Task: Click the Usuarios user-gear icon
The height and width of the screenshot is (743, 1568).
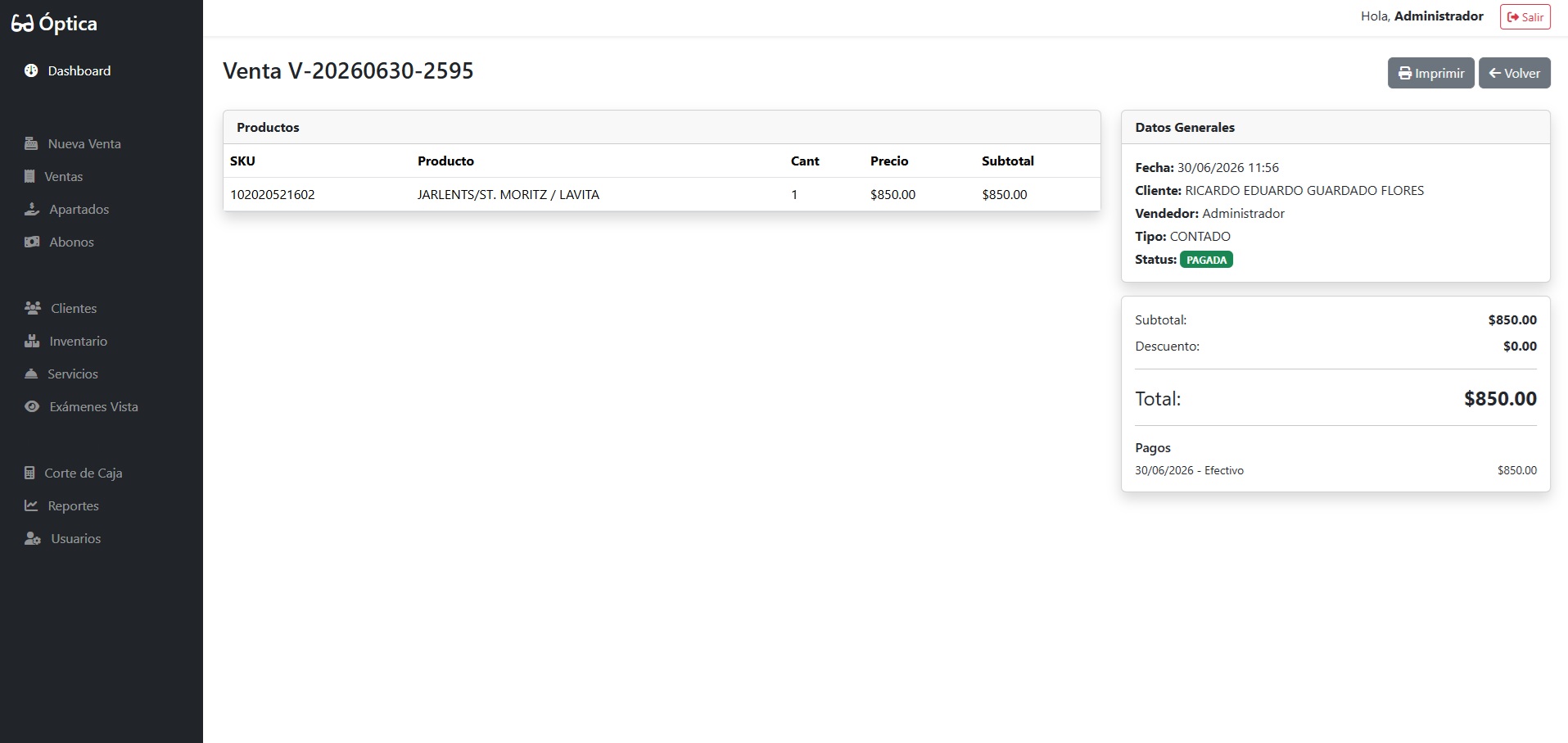Action: [33, 538]
